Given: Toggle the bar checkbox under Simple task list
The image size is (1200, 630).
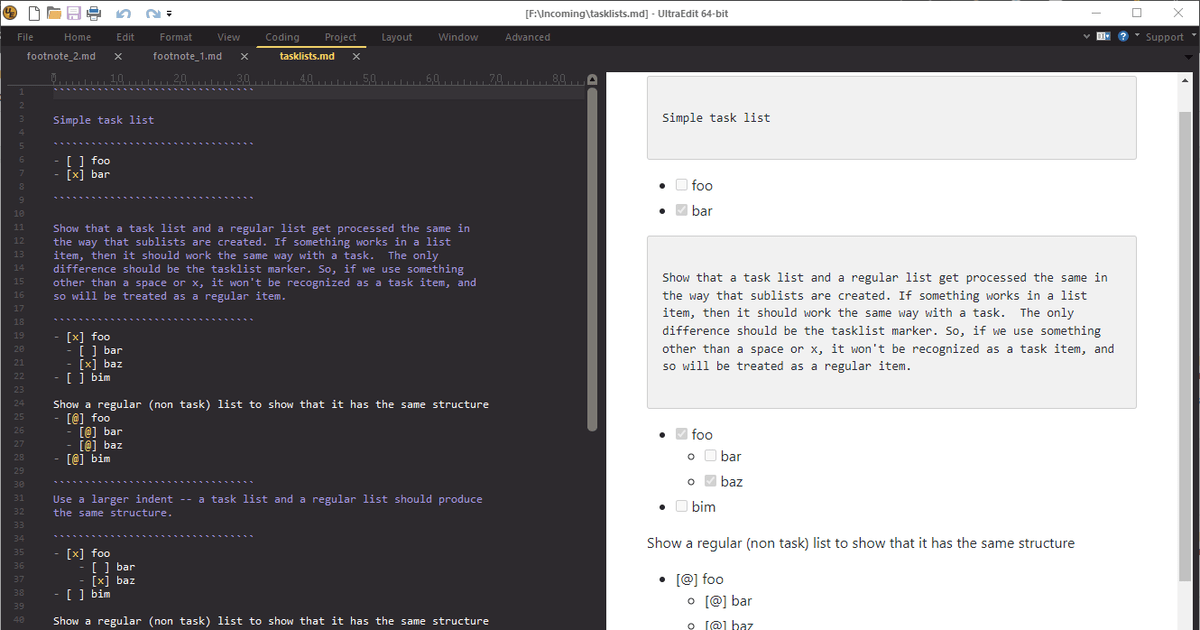Looking at the screenshot, I should 682,211.
